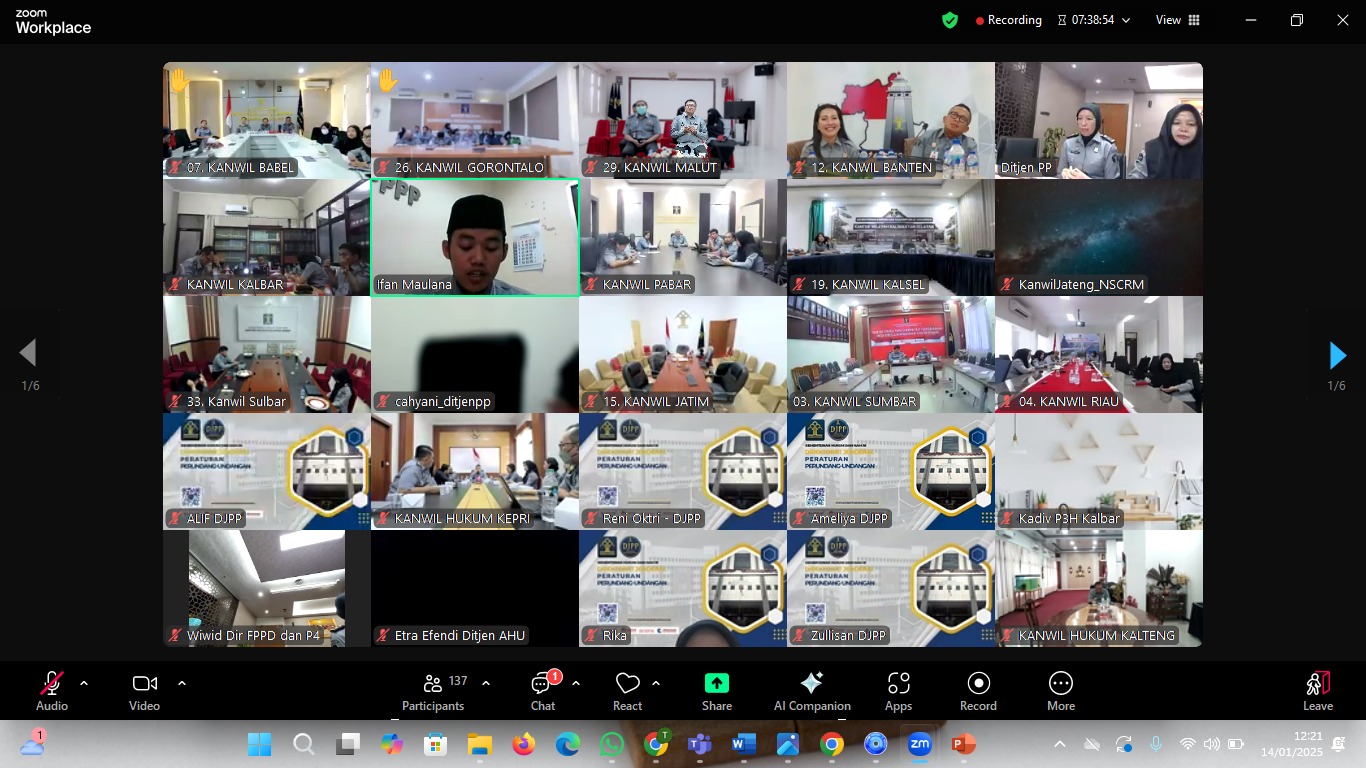Expand the audio settings arrow
The height and width of the screenshot is (768, 1366).
pyautogui.click(x=84, y=683)
